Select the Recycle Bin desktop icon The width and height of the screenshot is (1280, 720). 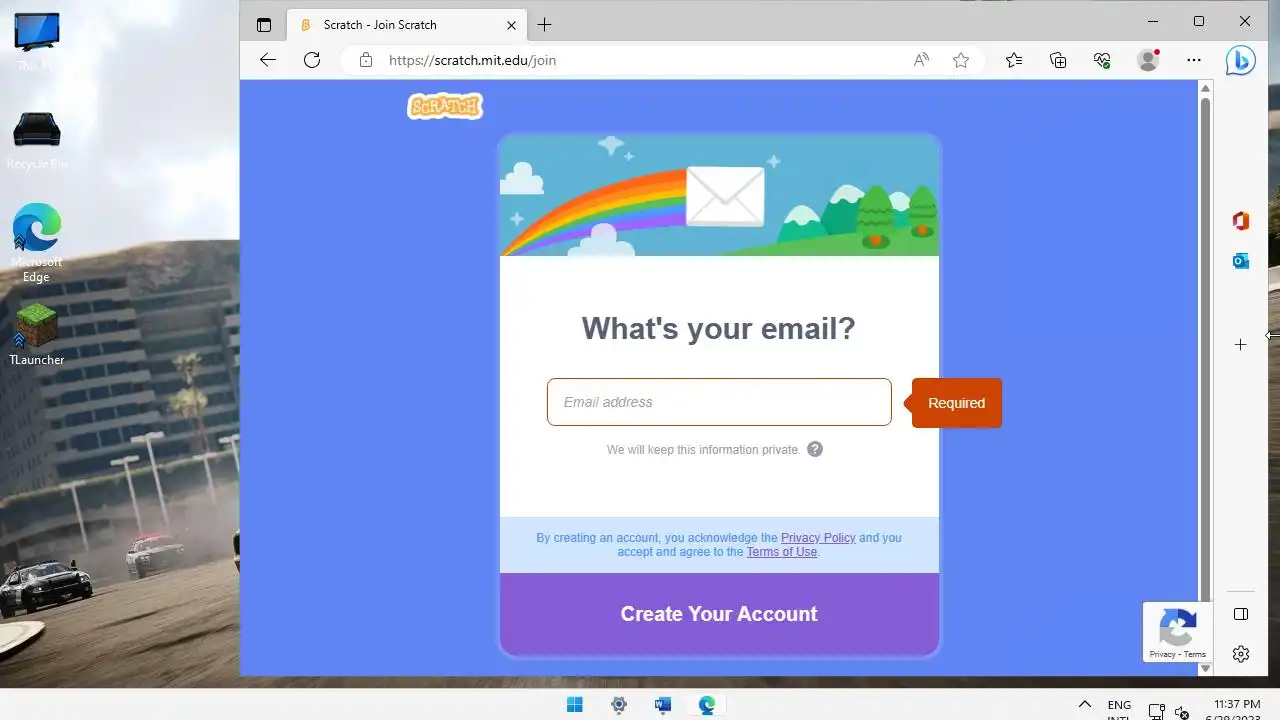point(37,140)
